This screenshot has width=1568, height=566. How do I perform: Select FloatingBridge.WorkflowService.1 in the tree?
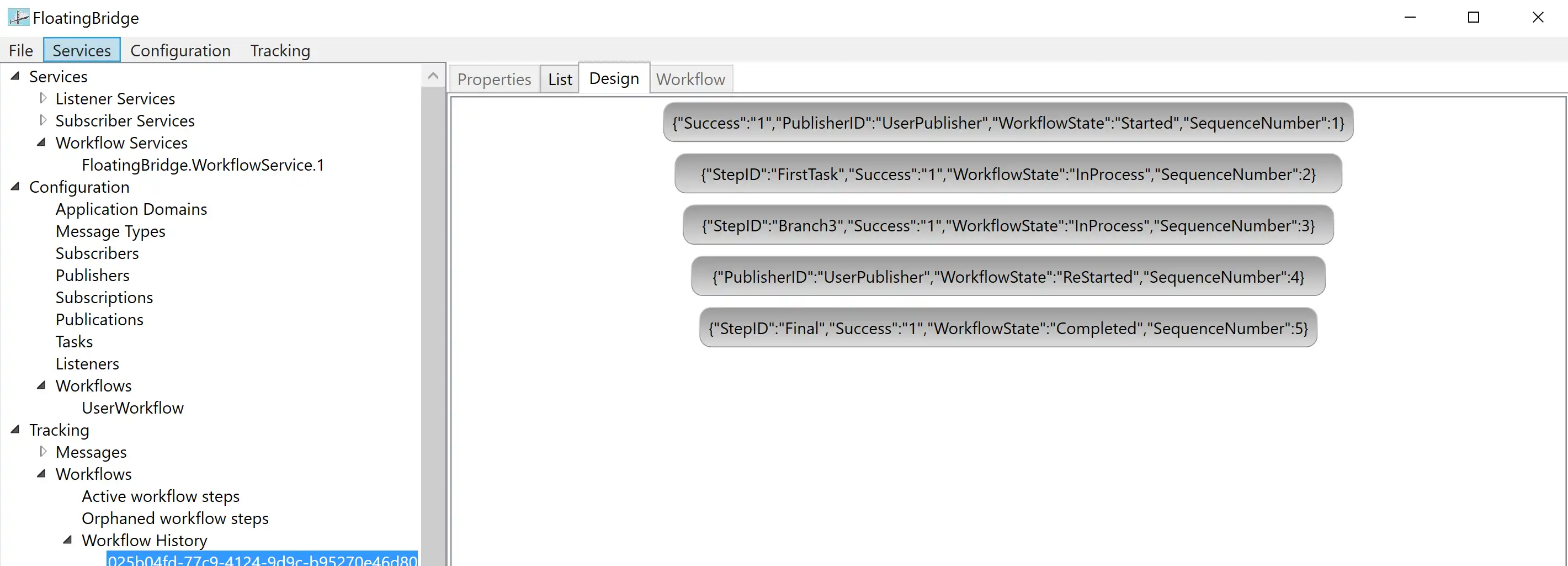coord(203,165)
